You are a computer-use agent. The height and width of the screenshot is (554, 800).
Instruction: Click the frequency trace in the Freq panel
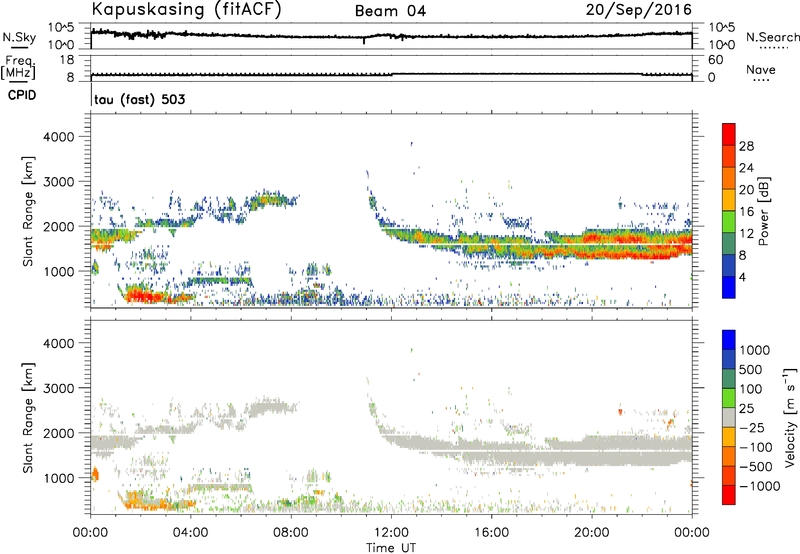tap(391, 74)
